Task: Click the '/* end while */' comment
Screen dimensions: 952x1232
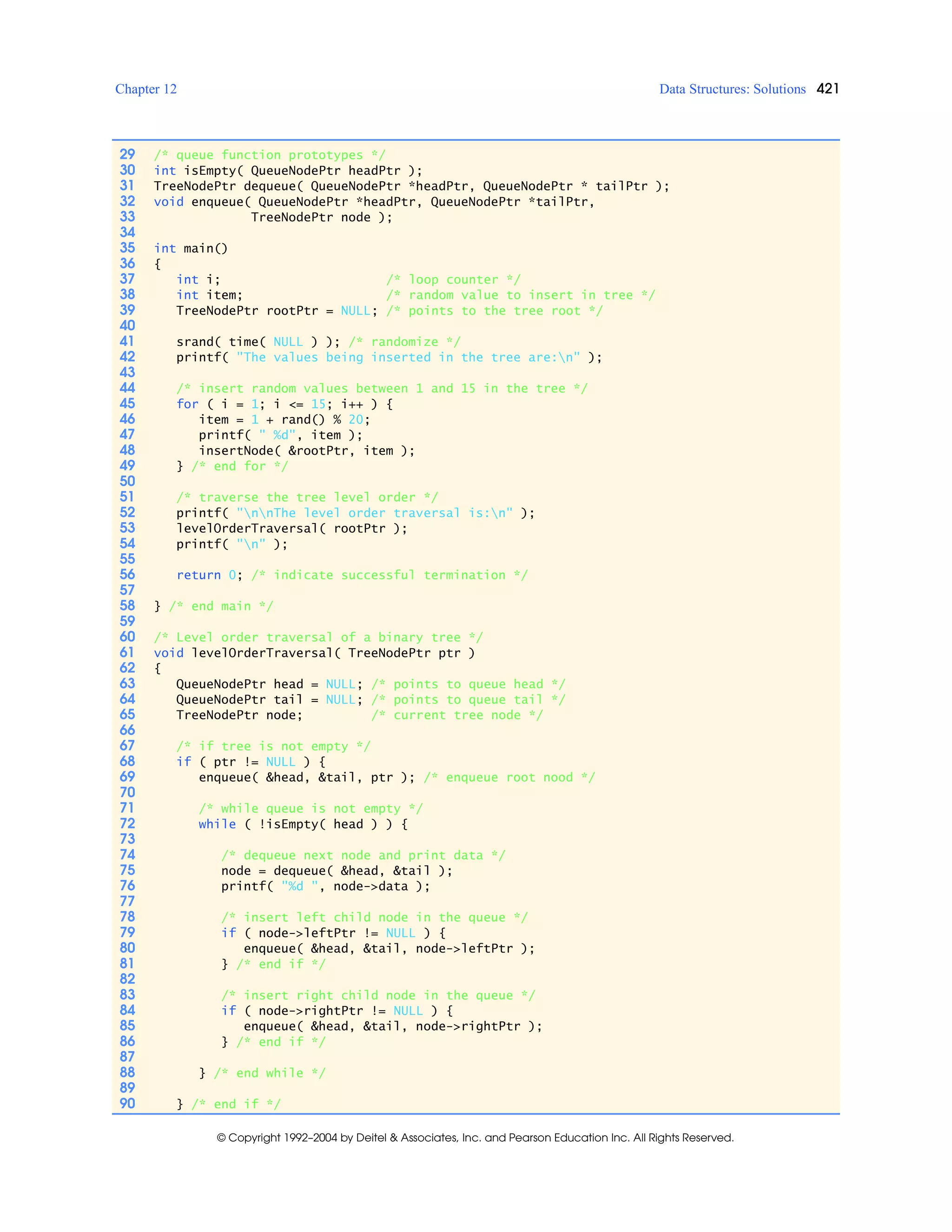Action: 270,1073
